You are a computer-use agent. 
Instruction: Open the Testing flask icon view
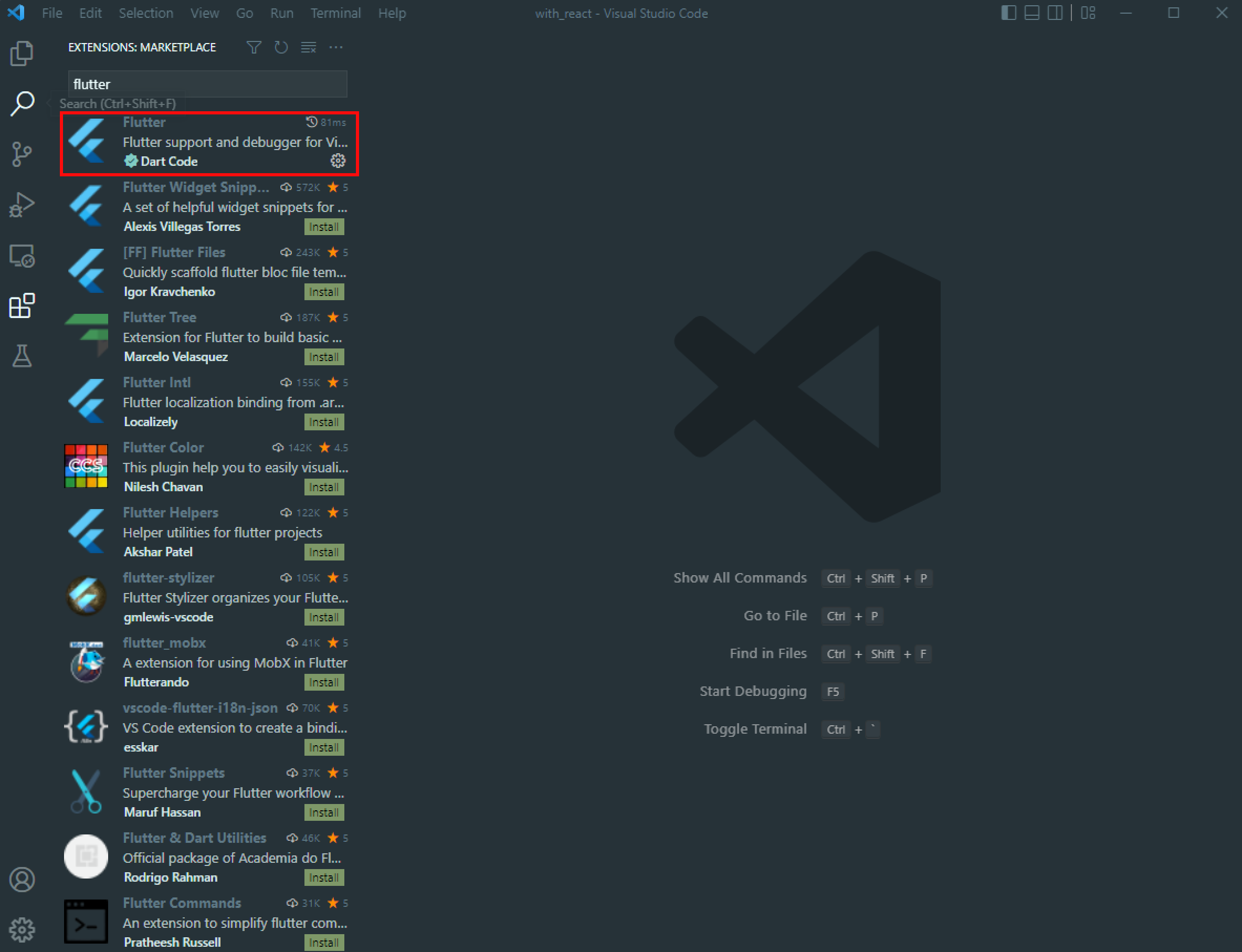pyautogui.click(x=22, y=356)
